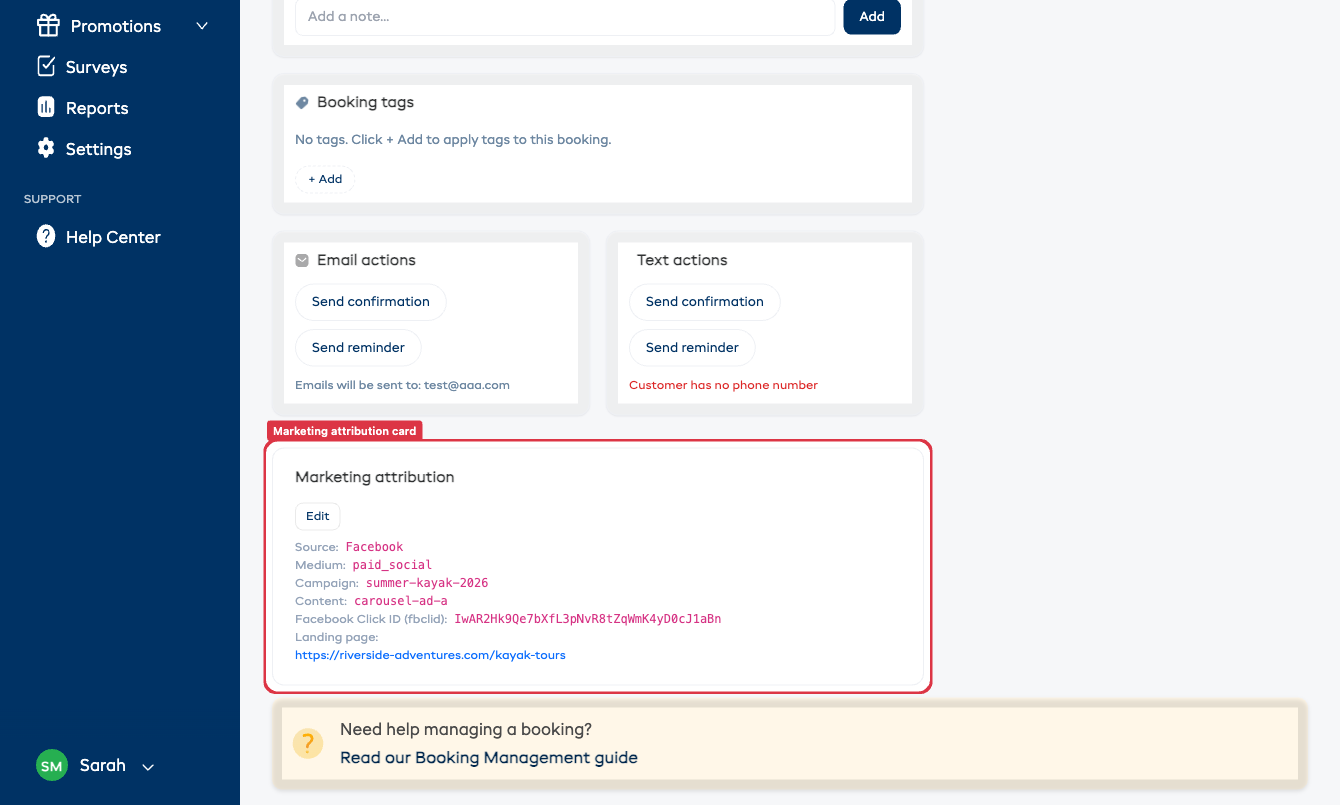Screen dimensions: 1340x805
Task: Send reminder under Email actions
Action: (358, 347)
